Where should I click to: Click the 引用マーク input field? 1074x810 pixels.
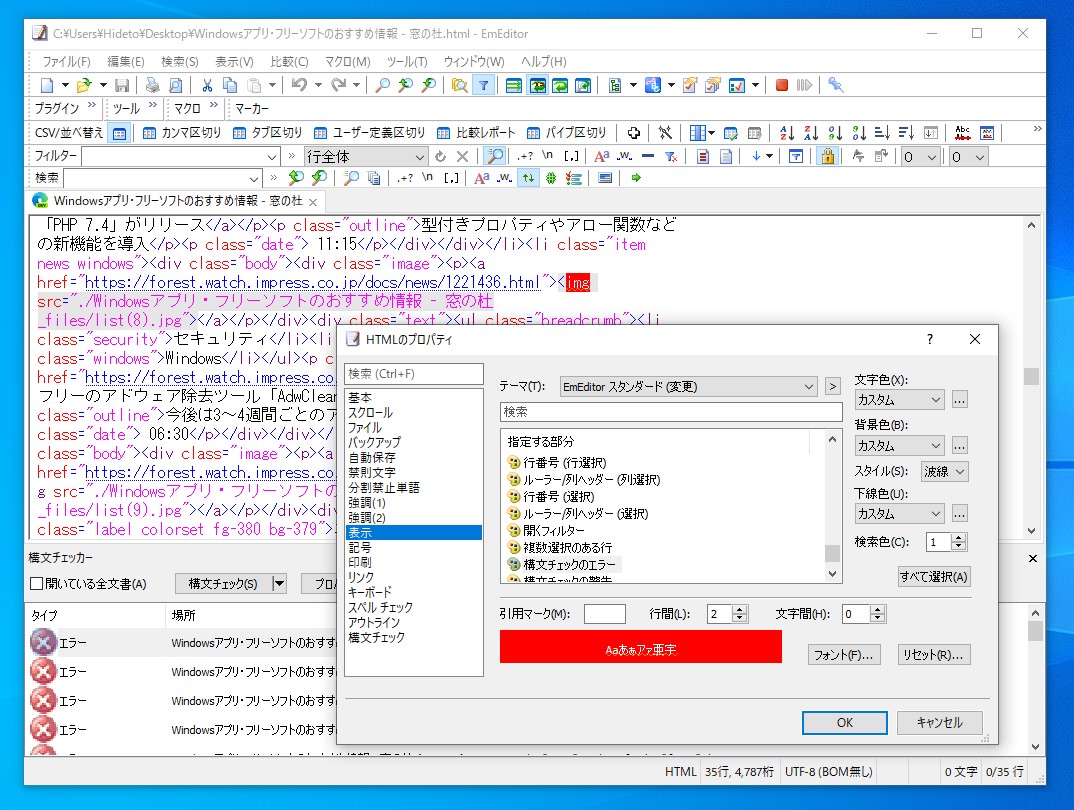pos(604,614)
